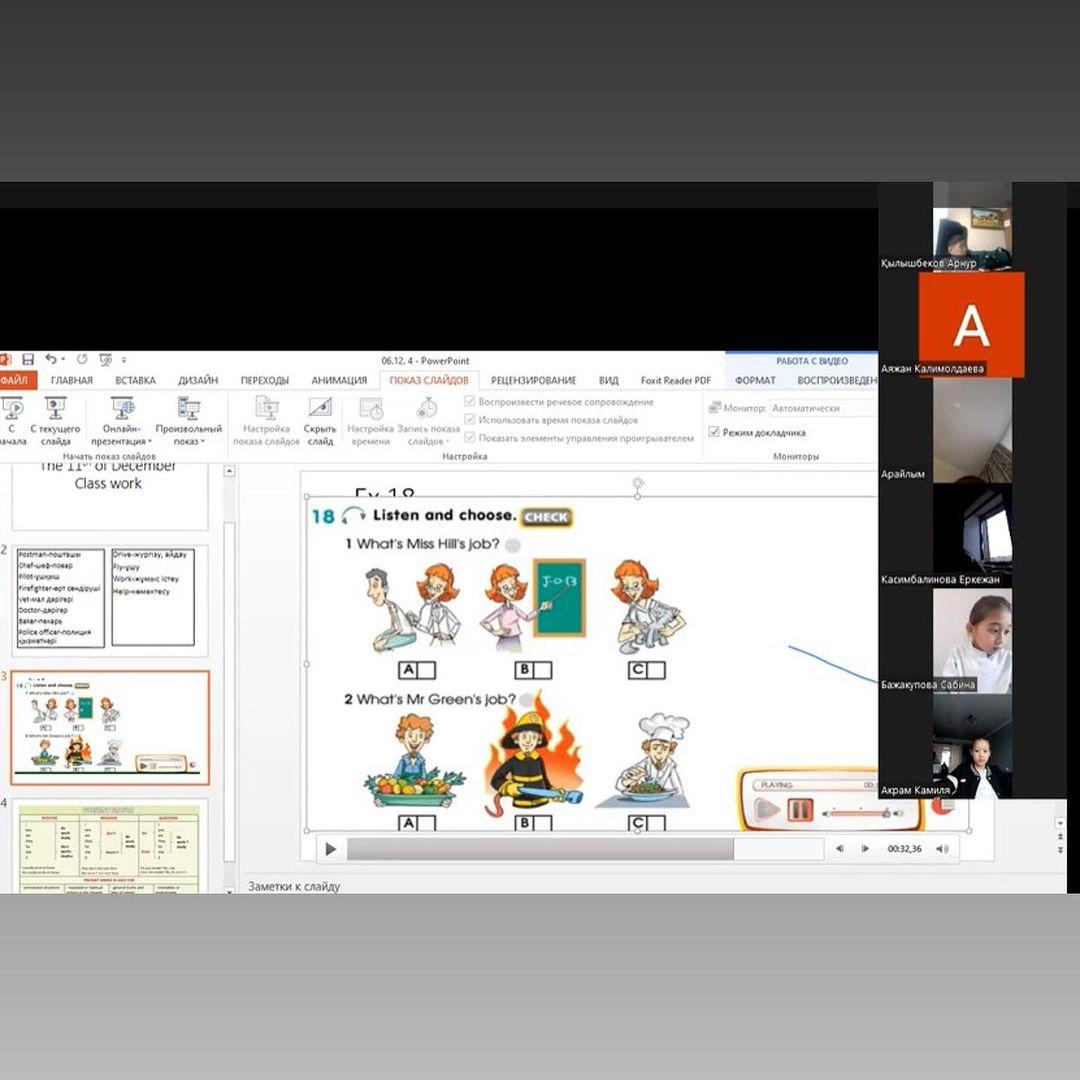Click the rotation handle above the video object
This screenshot has width=1080, height=1080.
point(638,483)
